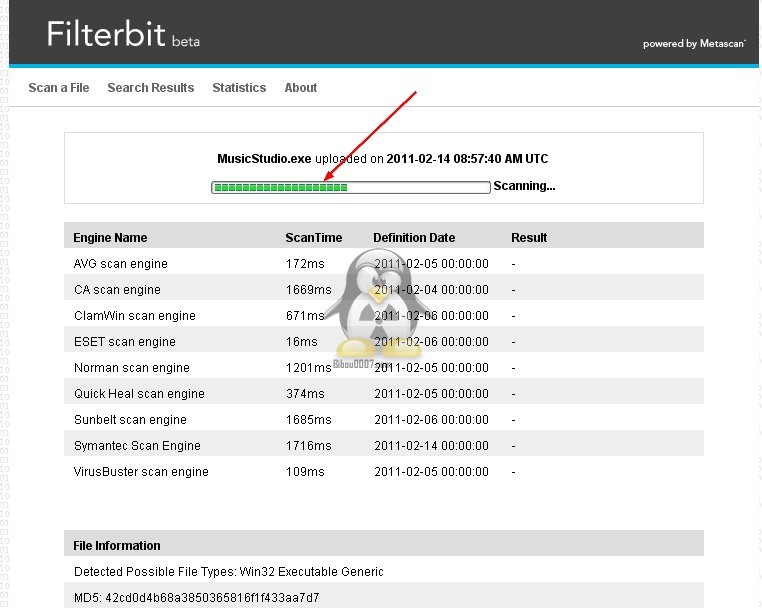
Task: Click the VirusBuster row definition date
Action: (432, 472)
